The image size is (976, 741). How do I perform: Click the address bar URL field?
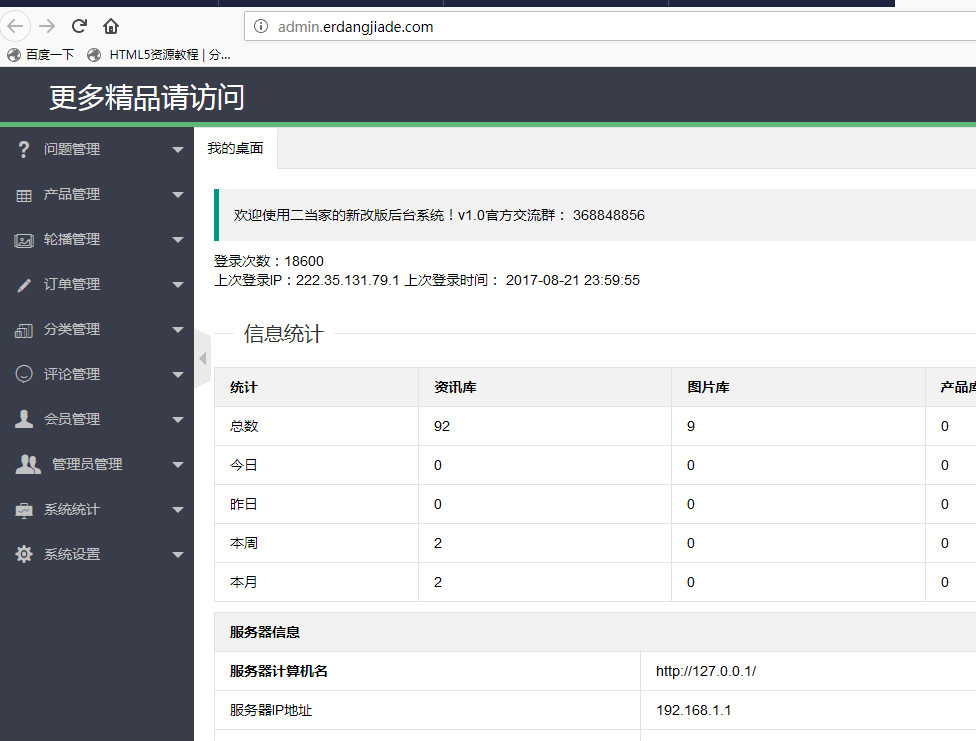point(610,26)
